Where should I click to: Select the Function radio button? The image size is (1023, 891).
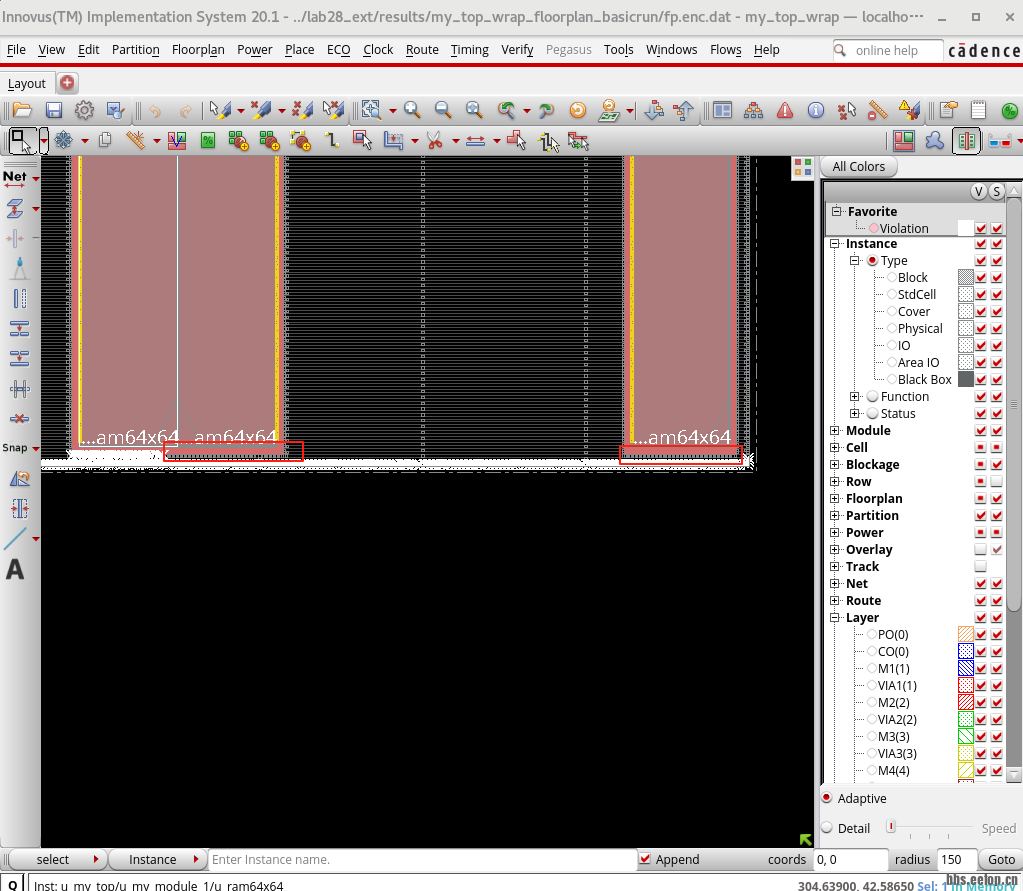pyautogui.click(x=873, y=397)
